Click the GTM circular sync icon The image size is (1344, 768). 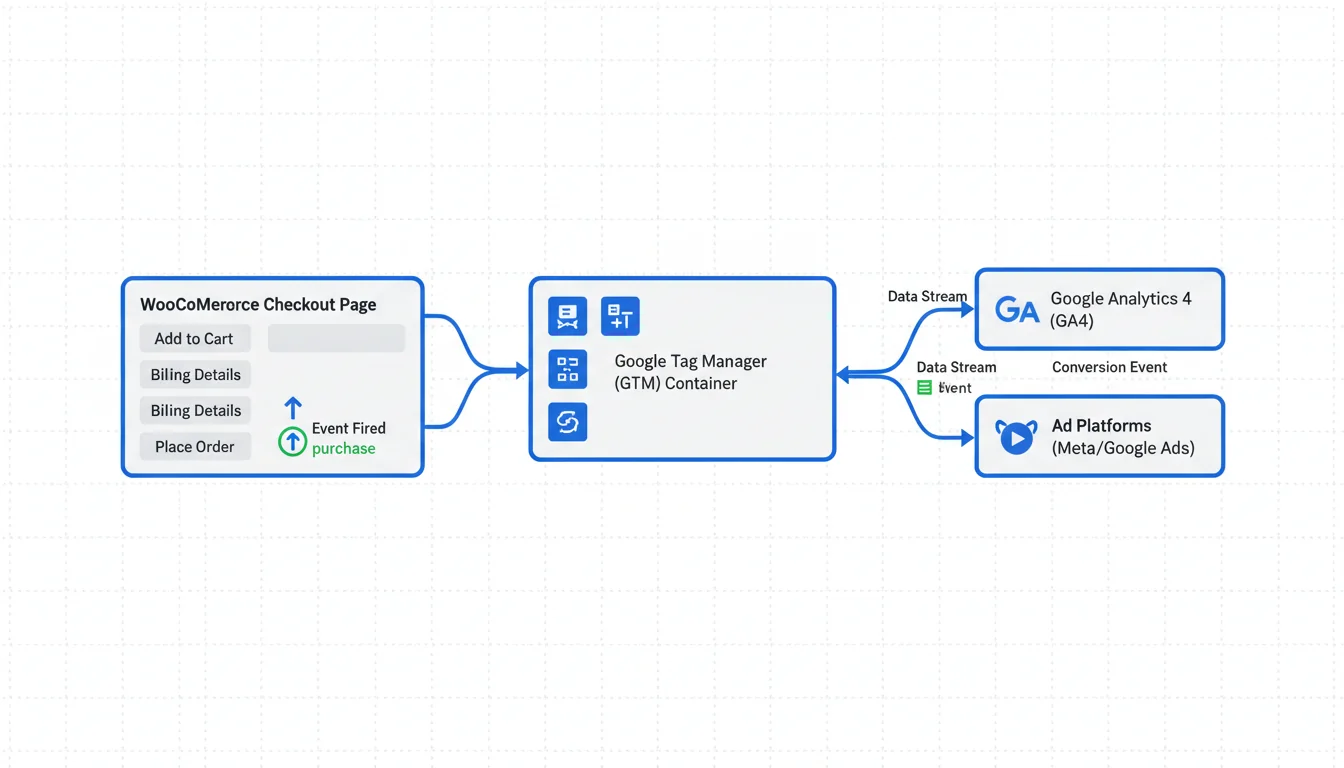(568, 422)
